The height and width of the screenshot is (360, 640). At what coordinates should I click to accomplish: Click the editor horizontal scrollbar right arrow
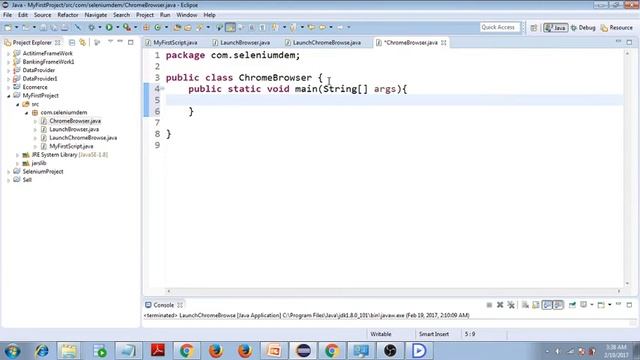619,291
